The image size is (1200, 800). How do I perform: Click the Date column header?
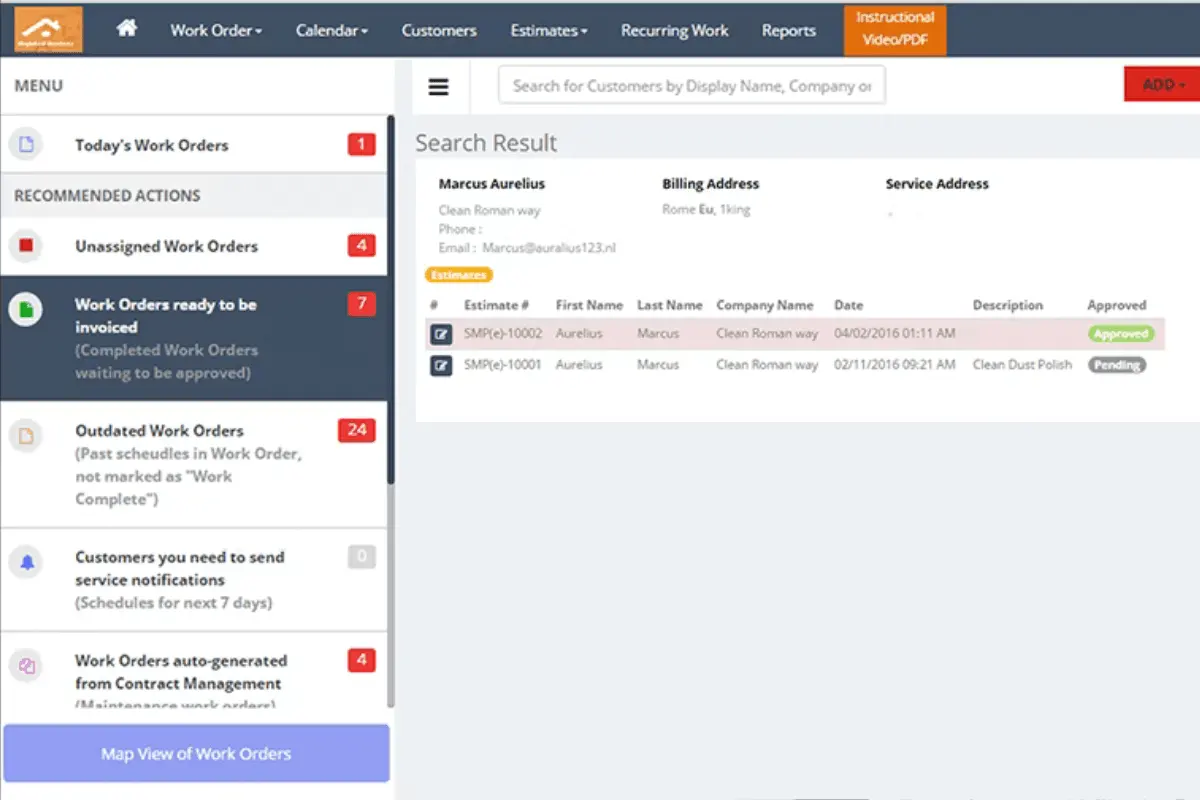pos(848,305)
